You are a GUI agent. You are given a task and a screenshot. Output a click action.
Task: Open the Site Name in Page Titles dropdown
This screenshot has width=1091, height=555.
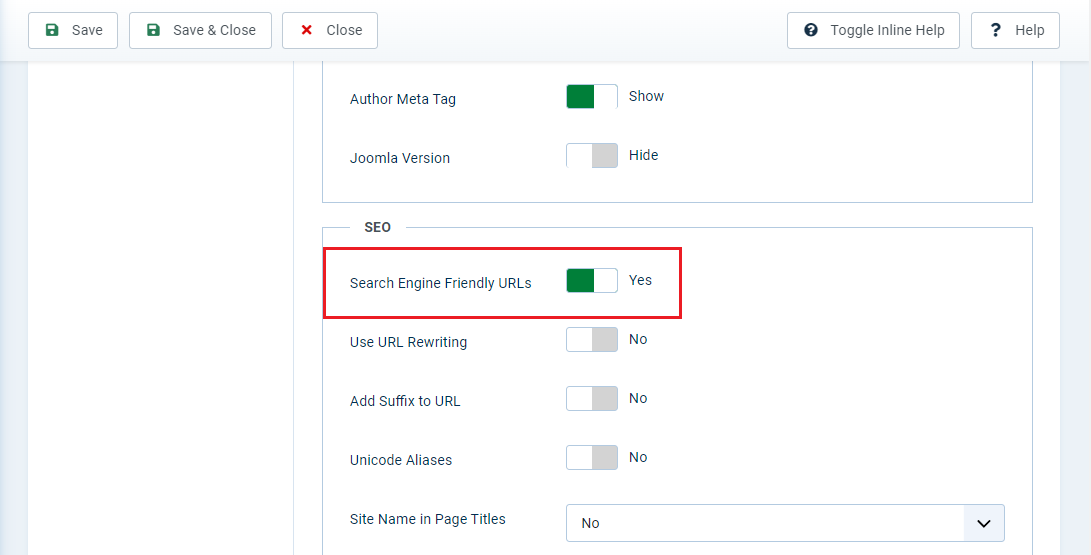pyautogui.click(x=785, y=523)
